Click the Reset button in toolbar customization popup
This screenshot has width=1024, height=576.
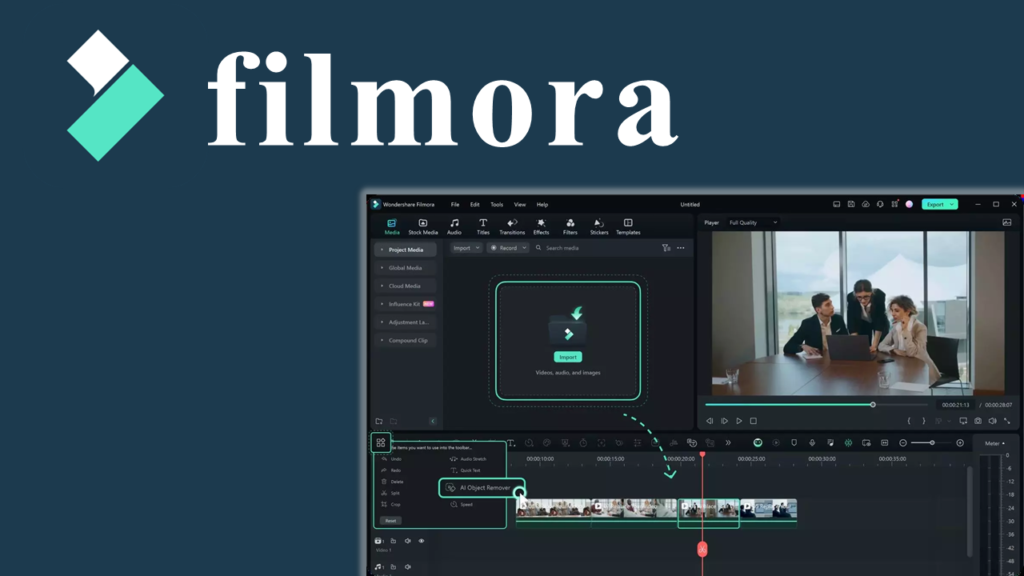pyautogui.click(x=391, y=520)
